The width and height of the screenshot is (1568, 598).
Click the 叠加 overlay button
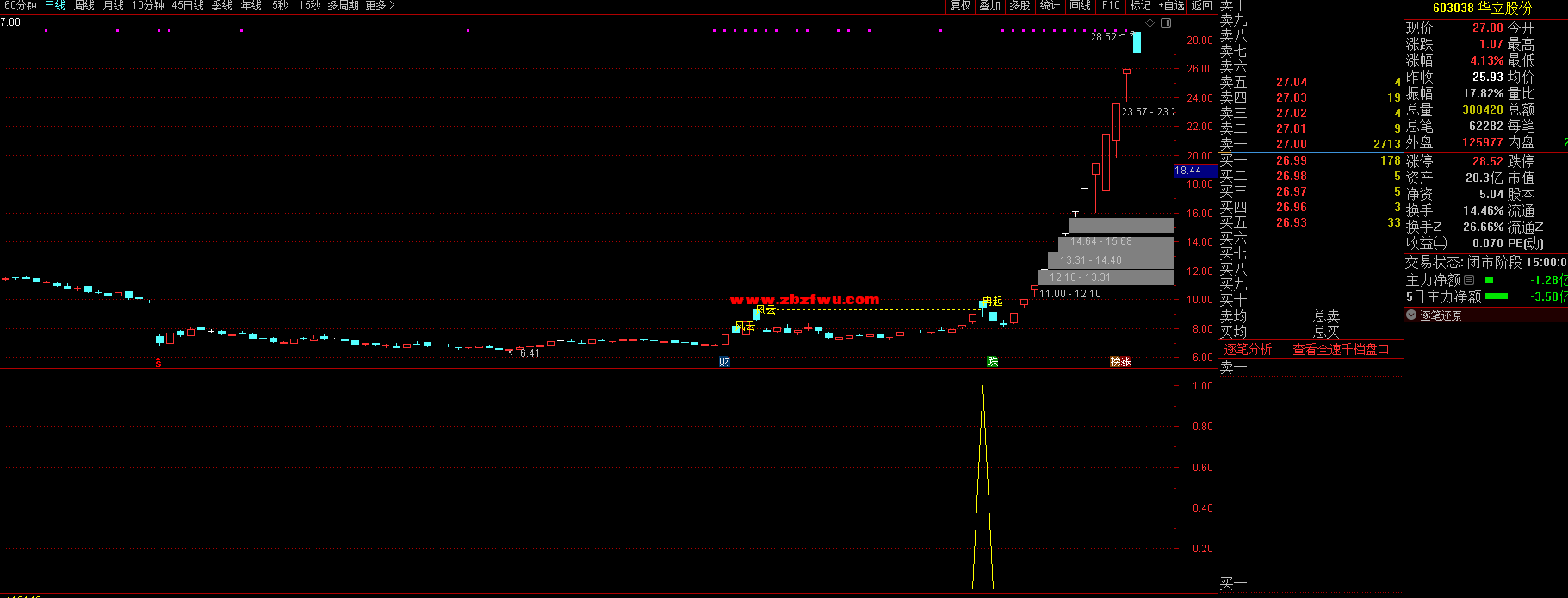pyautogui.click(x=990, y=6)
